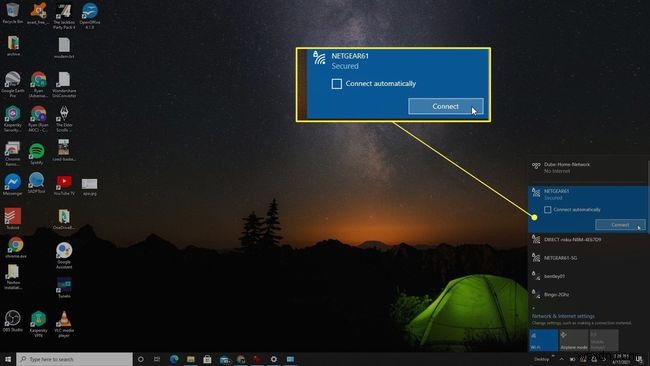Open the Settings gear in taskbar

[274, 359]
